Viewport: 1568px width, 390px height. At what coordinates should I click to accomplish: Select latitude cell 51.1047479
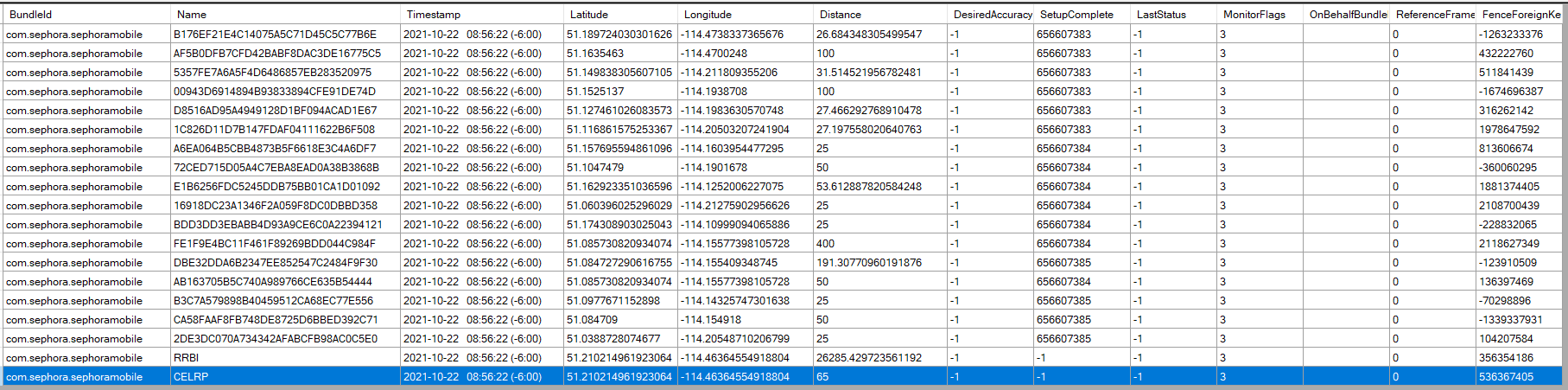pyautogui.click(x=595, y=168)
